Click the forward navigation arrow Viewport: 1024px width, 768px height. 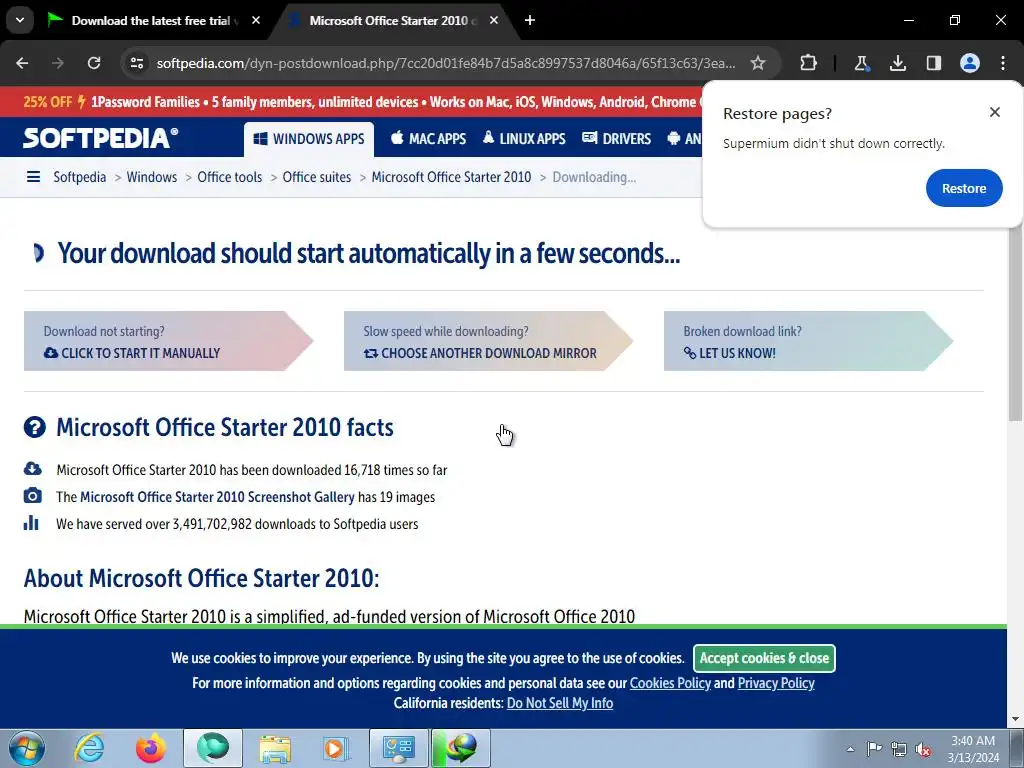(58, 63)
